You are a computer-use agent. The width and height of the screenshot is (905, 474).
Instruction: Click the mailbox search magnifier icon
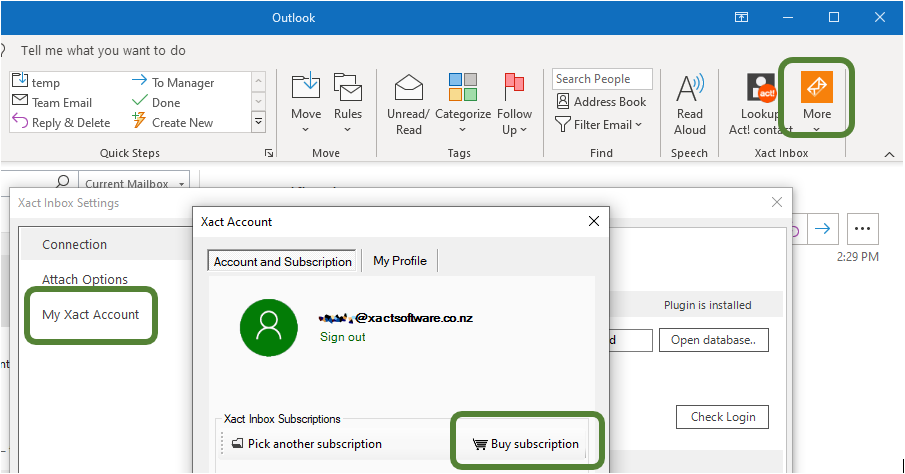(63, 181)
